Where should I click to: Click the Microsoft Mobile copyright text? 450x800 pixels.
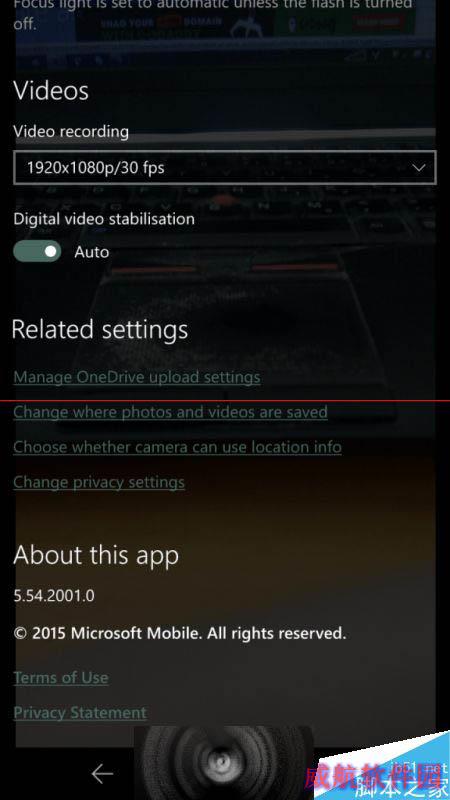(x=180, y=634)
